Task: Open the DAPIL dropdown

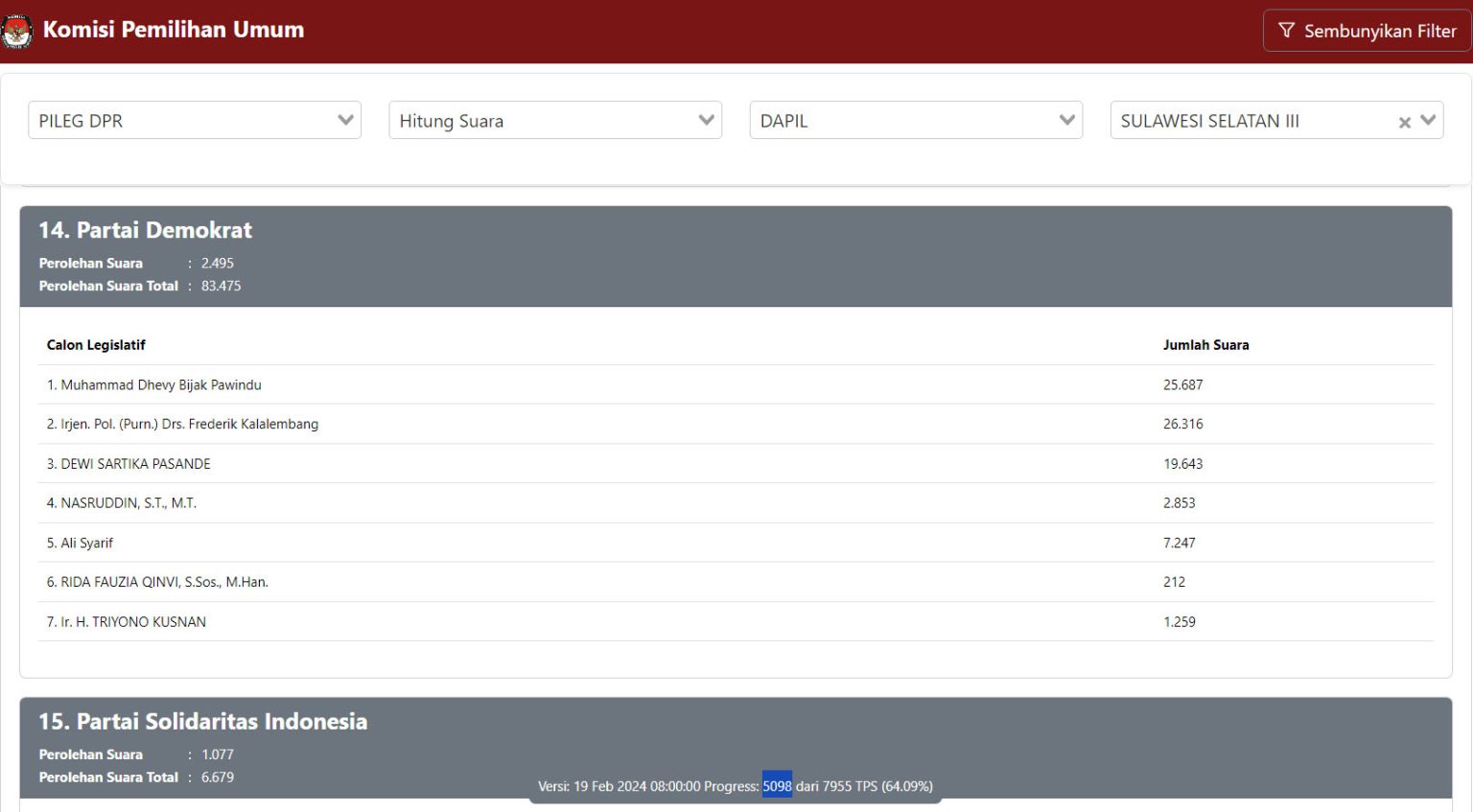Action: click(916, 121)
